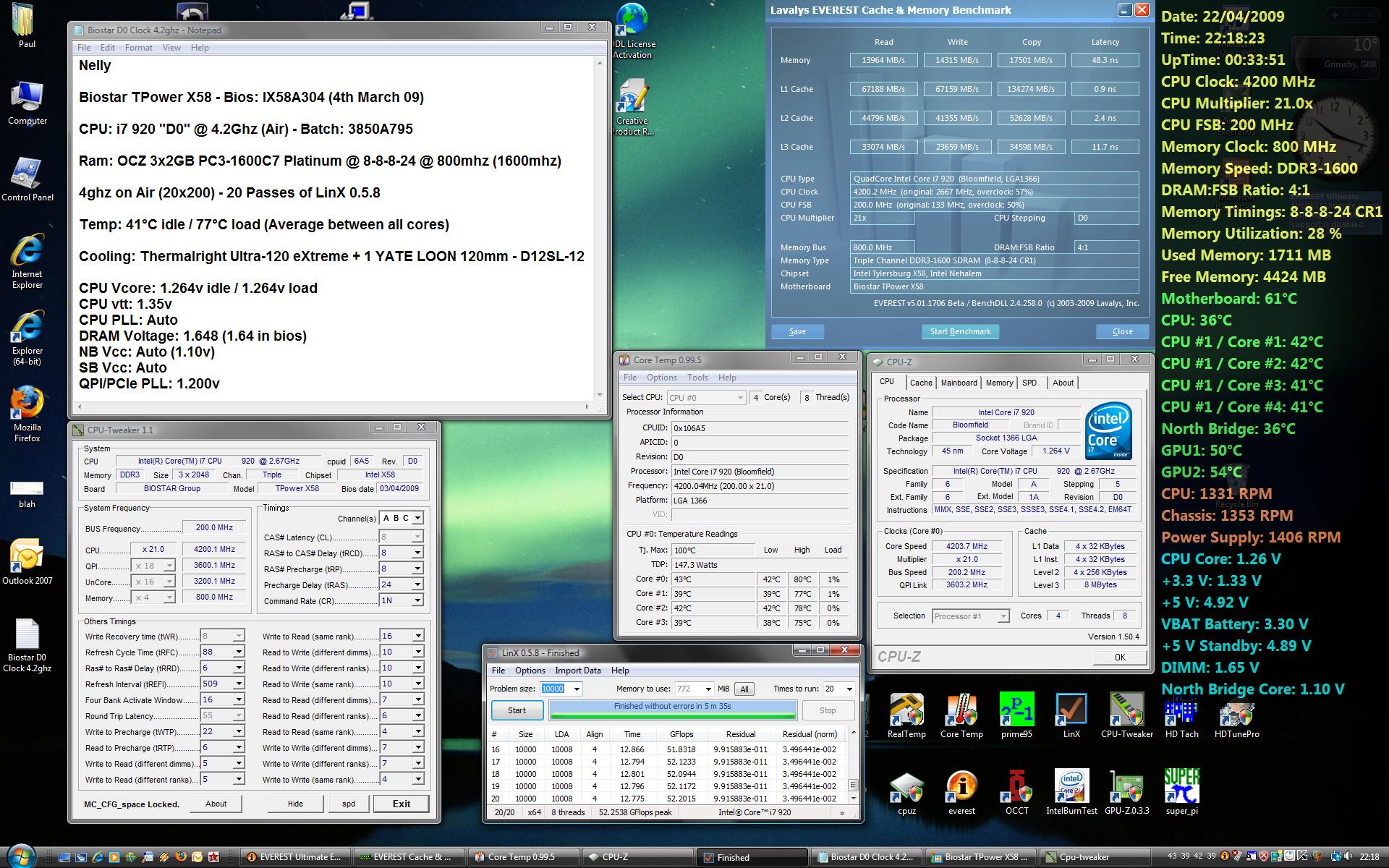The image size is (1389, 868).
Task: Click the Start Benchmark button
Action: click(960, 331)
